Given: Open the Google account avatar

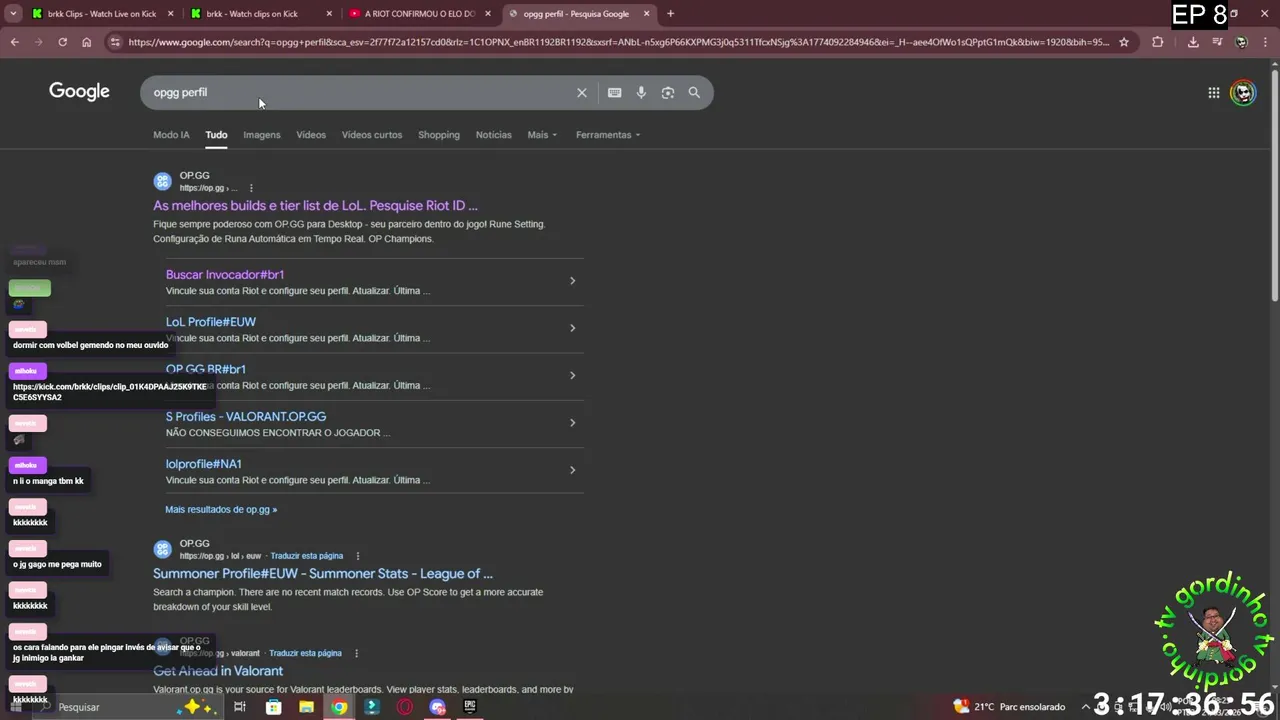Looking at the screenshot, I should [1243, 93].
